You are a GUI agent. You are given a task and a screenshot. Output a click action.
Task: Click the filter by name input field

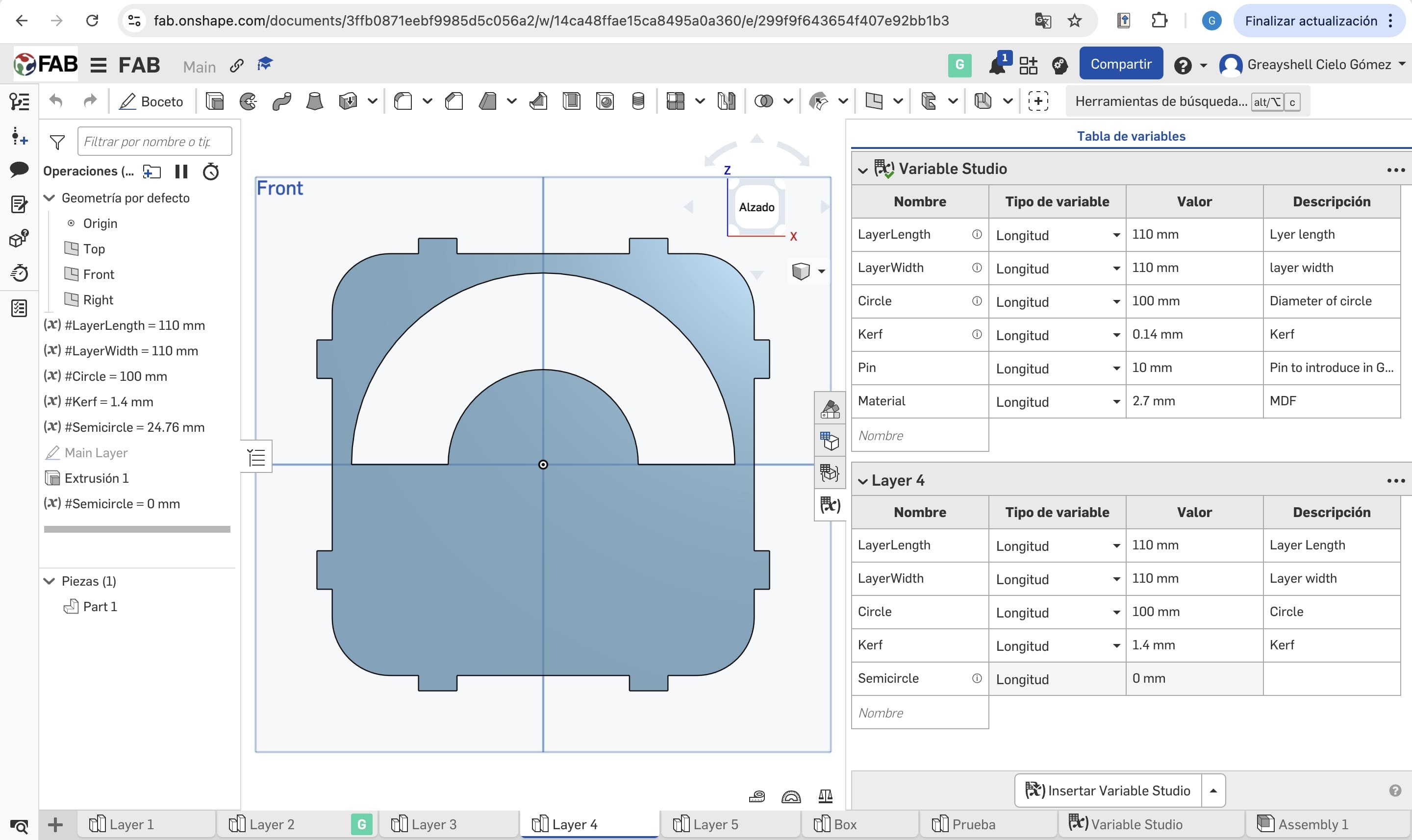point(154,142)
